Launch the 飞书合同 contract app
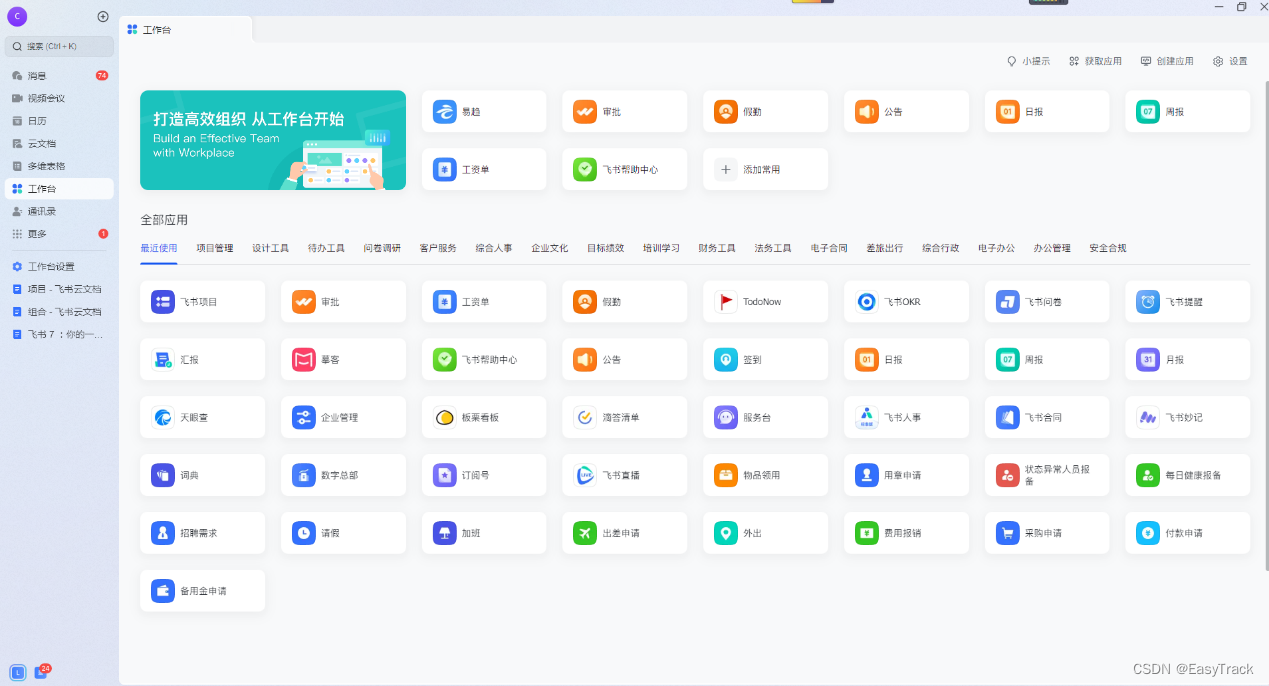The height and width of the screenshot is (686, 1269). pyautogui.click(x=1047, y=417)
